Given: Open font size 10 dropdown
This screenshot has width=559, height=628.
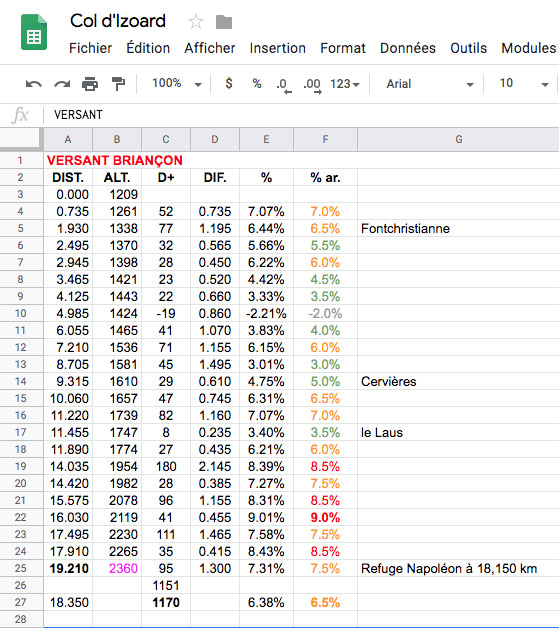Looking at the screenshot, I should tap(524, 83).
